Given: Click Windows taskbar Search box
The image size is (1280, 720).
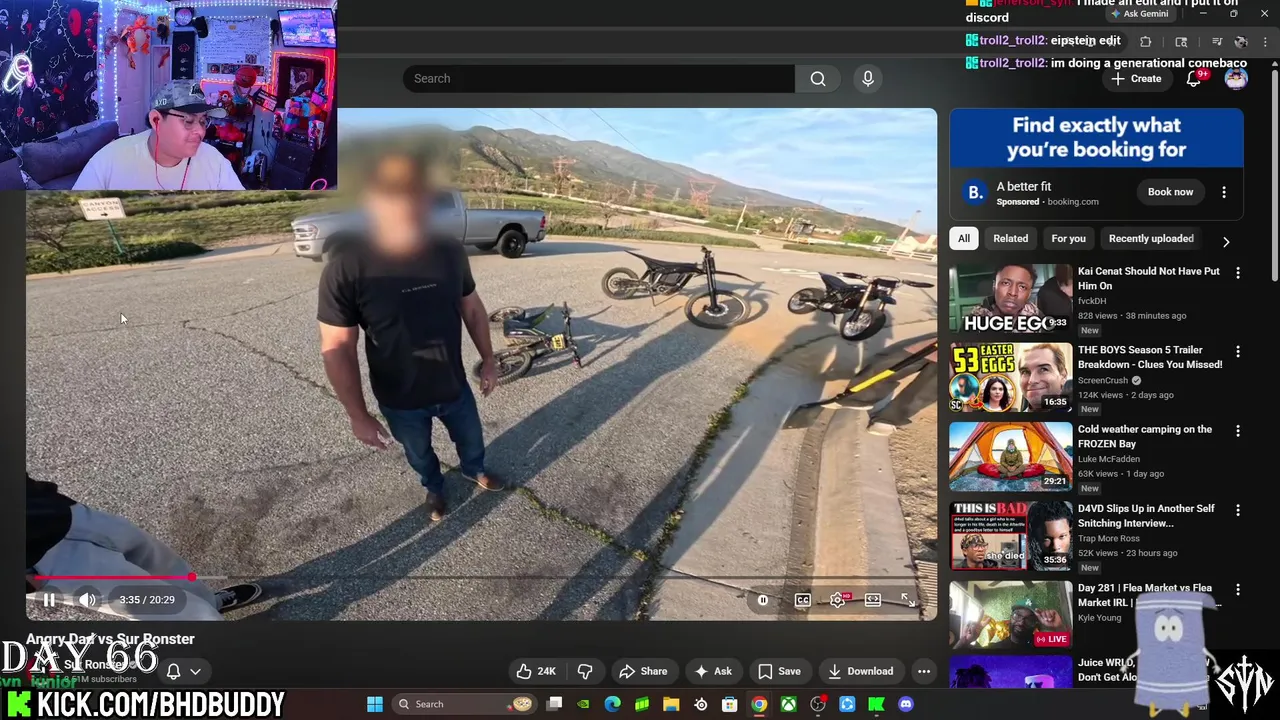Looking at the screenshot, I should click(464, 704).
